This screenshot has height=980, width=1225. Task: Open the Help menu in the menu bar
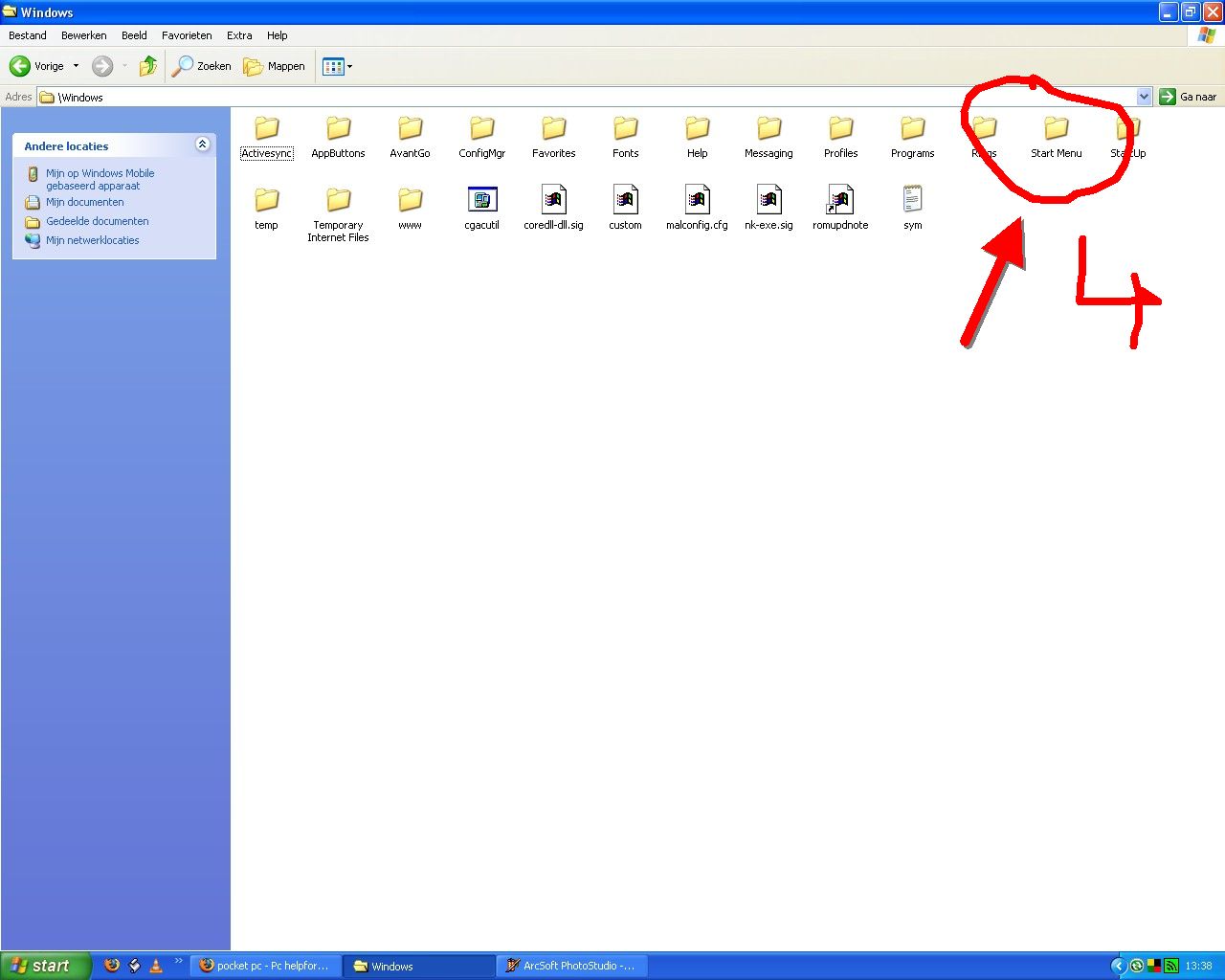[278, 35]
